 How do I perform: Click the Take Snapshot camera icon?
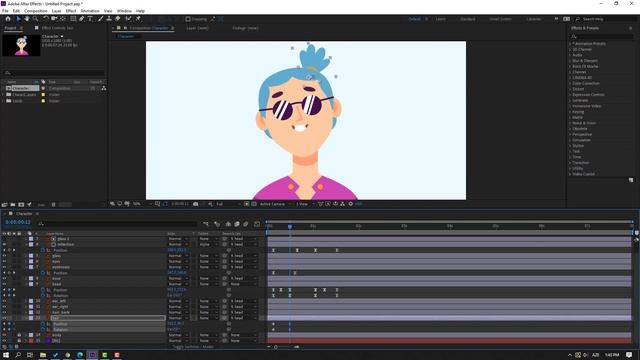pos(196,204)
